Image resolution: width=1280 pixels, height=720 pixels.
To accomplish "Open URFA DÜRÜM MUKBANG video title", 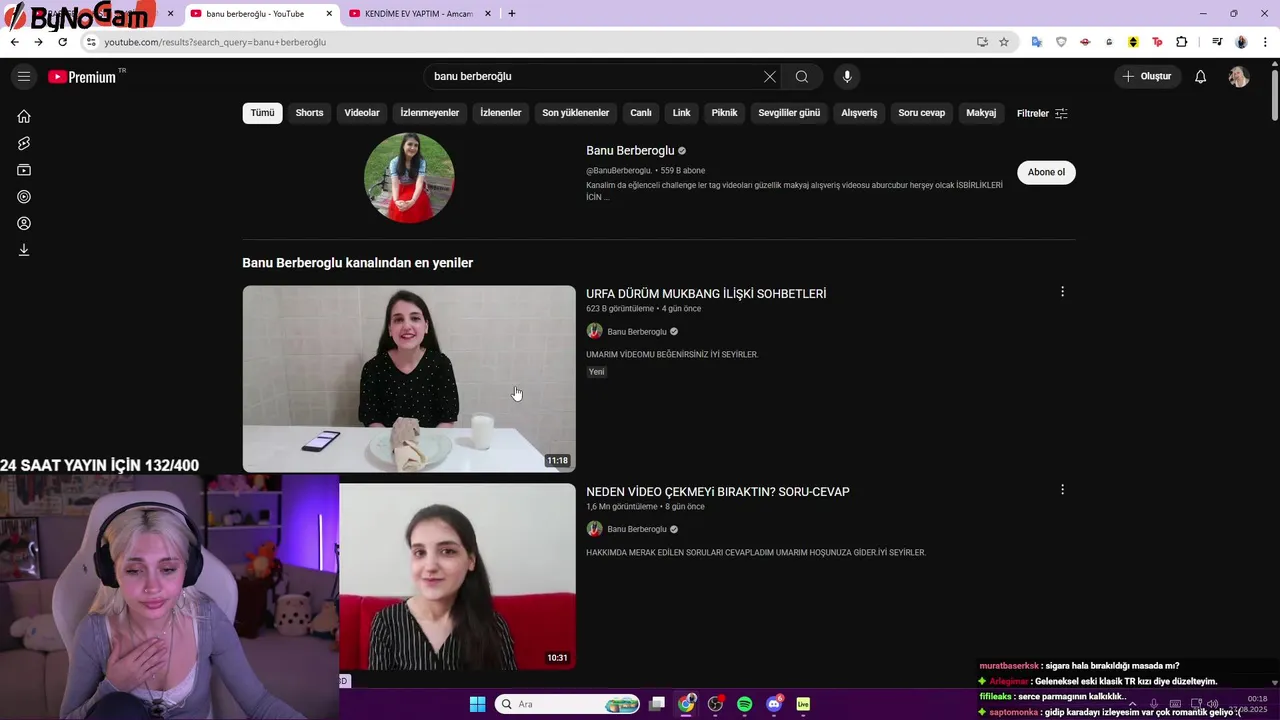I will pos(706,294).
